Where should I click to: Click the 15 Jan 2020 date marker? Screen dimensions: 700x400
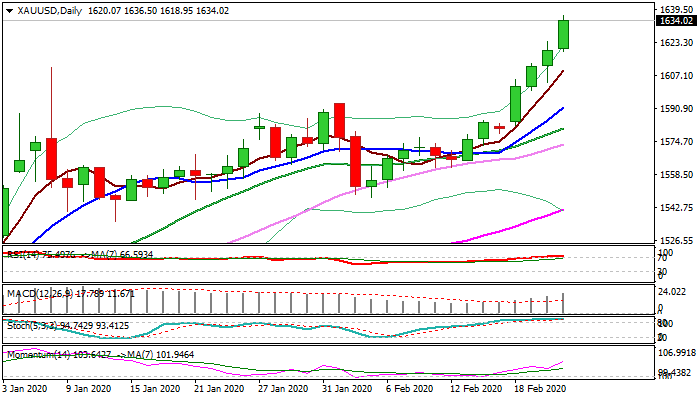click(154, 388)
